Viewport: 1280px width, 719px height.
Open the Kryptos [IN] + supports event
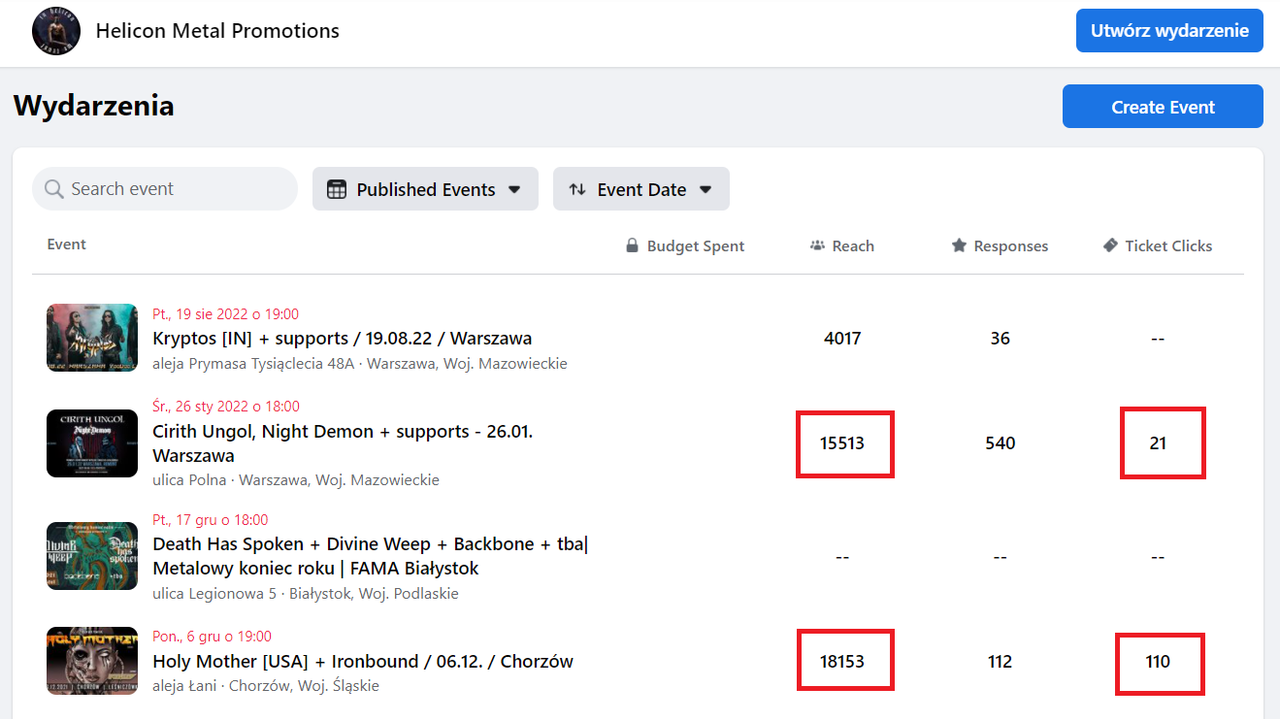[342, 338]
